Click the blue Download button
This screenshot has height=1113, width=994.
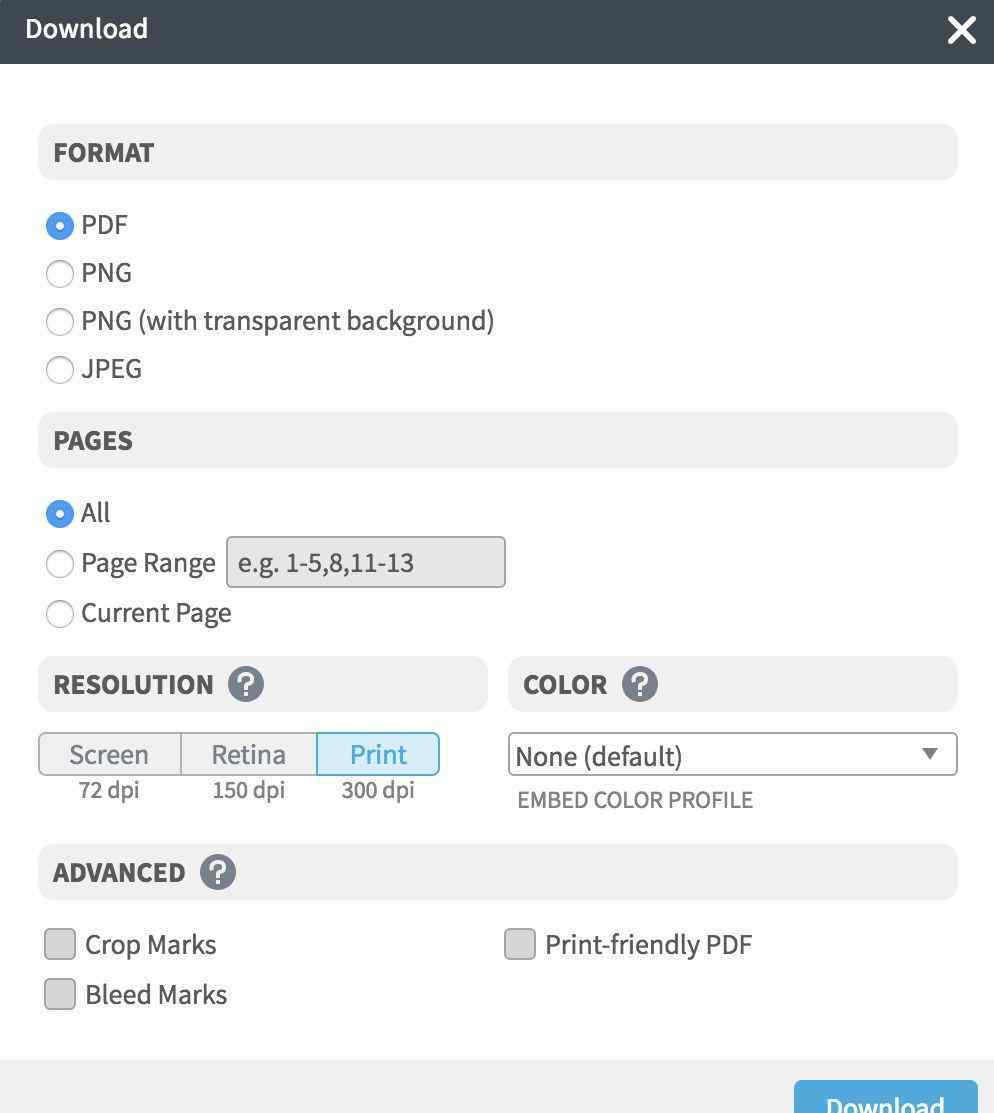(x=885, y=1097)
